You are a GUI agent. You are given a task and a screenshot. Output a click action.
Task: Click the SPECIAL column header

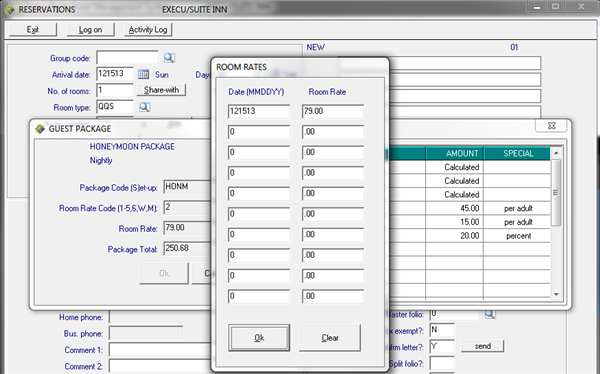[x=517, y=154]
